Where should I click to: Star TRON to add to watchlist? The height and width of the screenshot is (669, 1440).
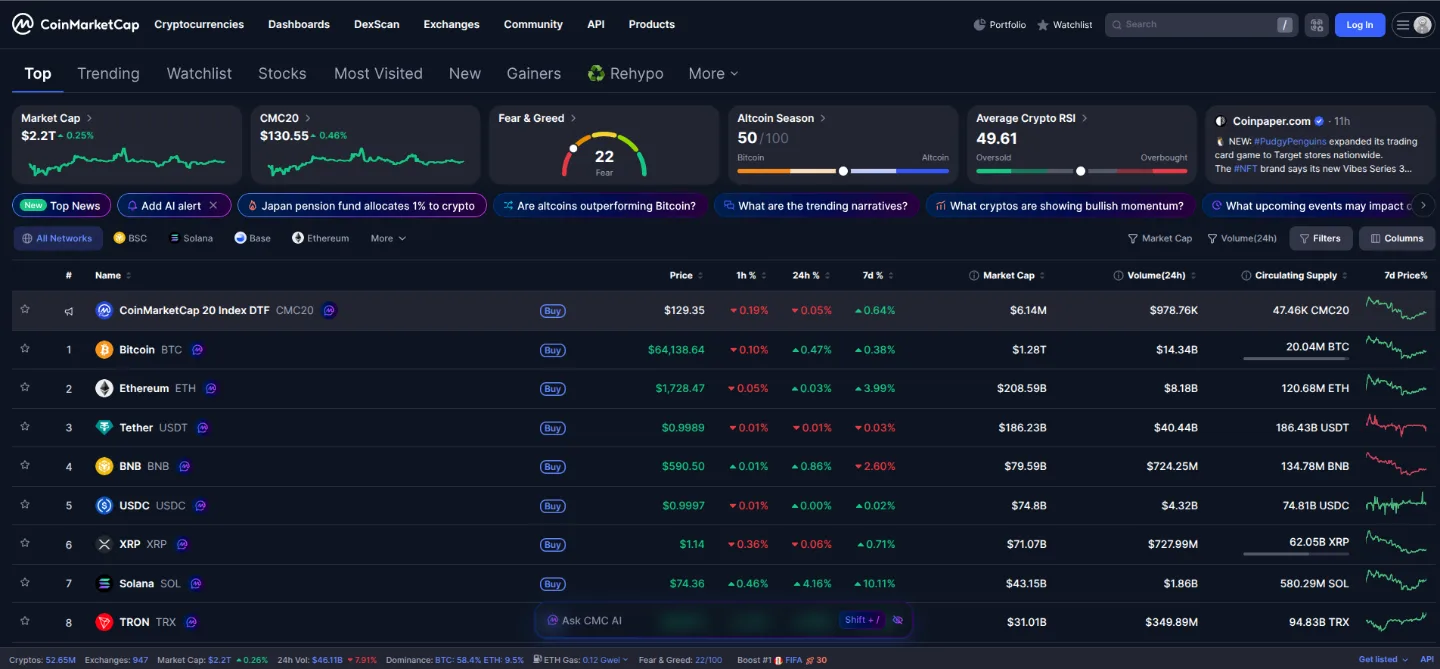pos(25,621)
